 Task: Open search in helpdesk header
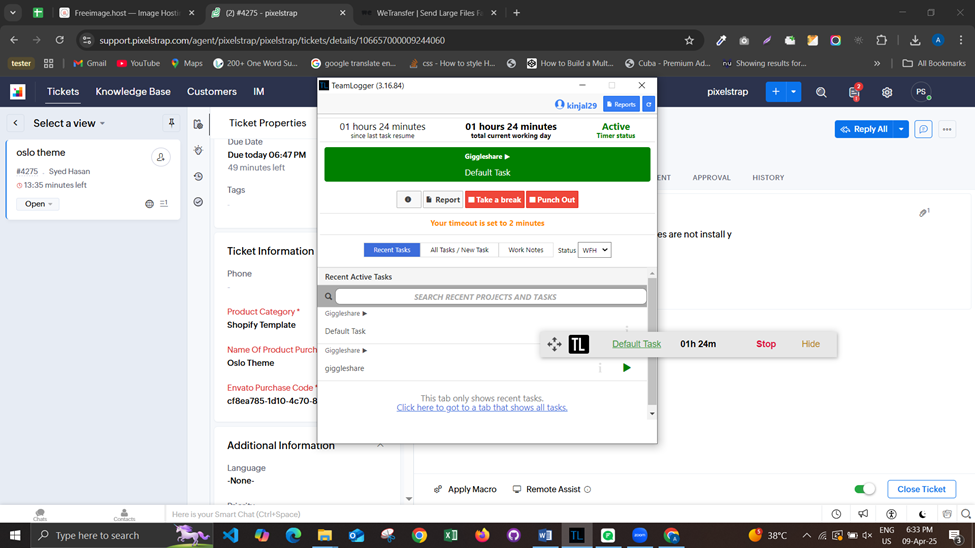(x=821, y=92)
